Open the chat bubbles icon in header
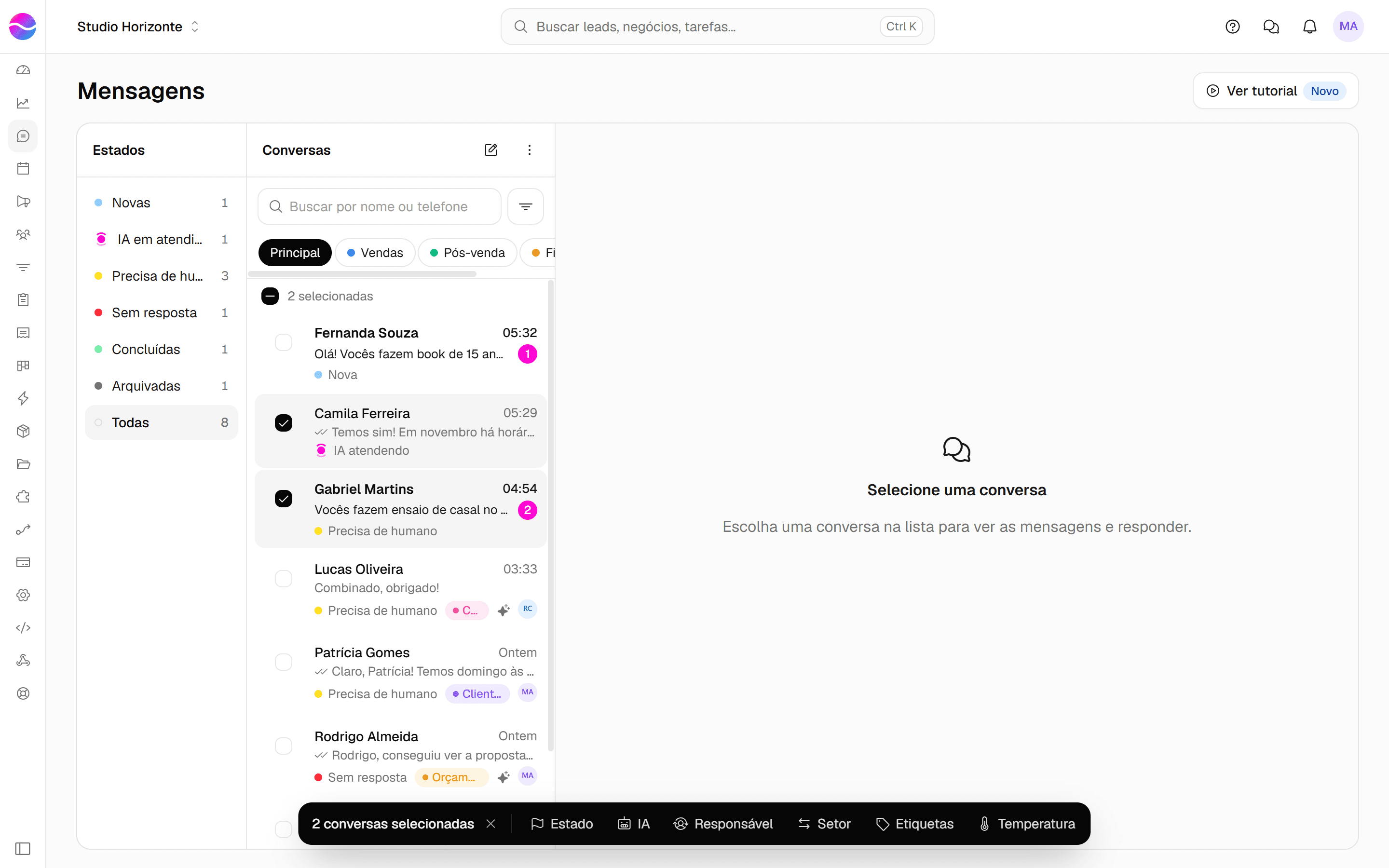Screen dimensions: 1389x868 click(x=1271, y=27)
